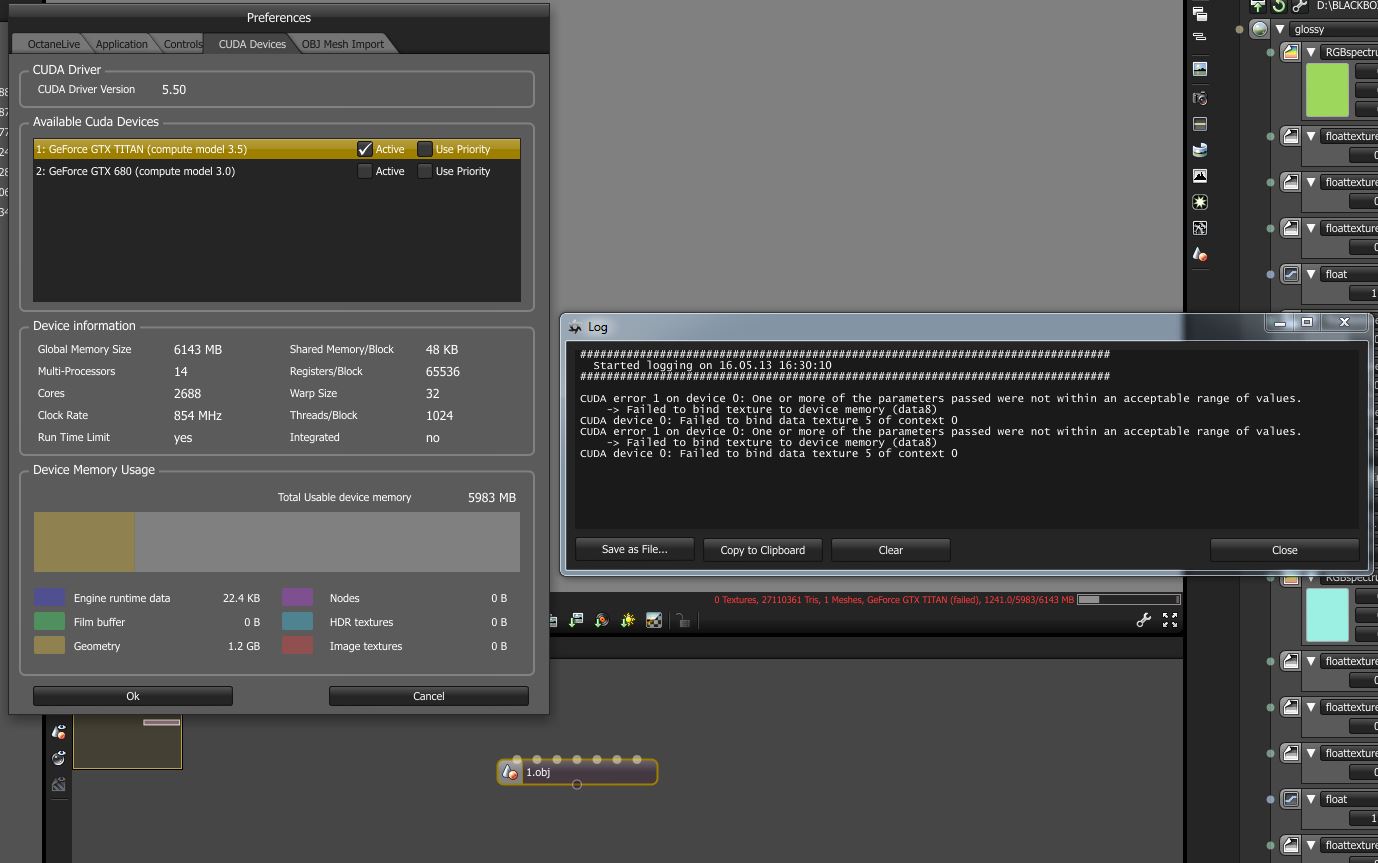Click the sun burst icon in vertical toolbar
This screenshot has width=1378, height=863.
tap(1200, 202)
